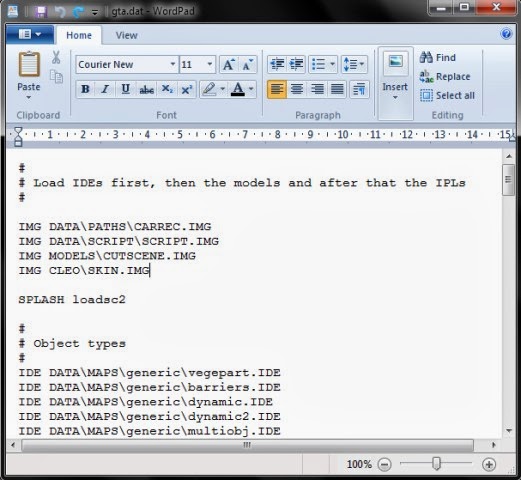Click the comment line # Object types
This screenshot has width=521, height=480.
[x=72, y=344]
